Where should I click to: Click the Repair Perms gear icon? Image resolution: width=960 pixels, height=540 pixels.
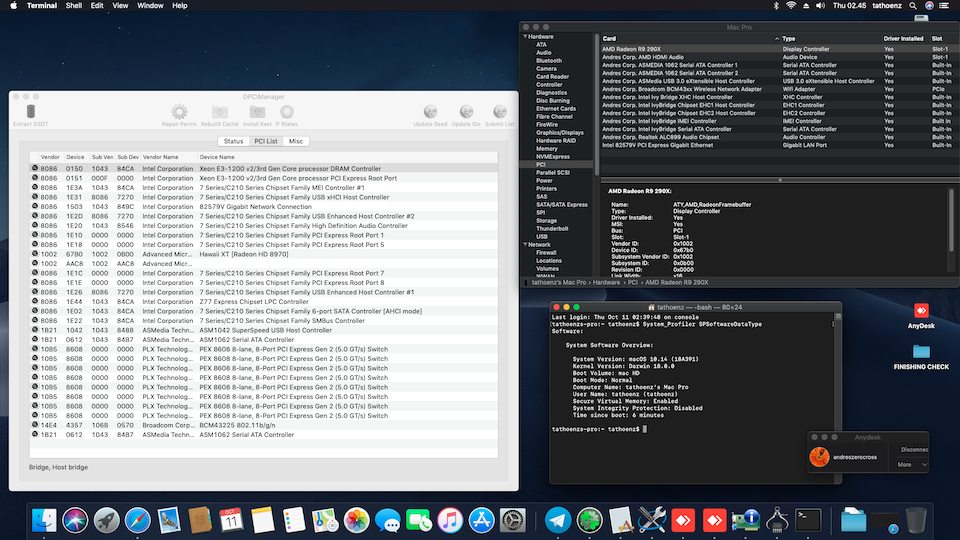click(179, 112)
